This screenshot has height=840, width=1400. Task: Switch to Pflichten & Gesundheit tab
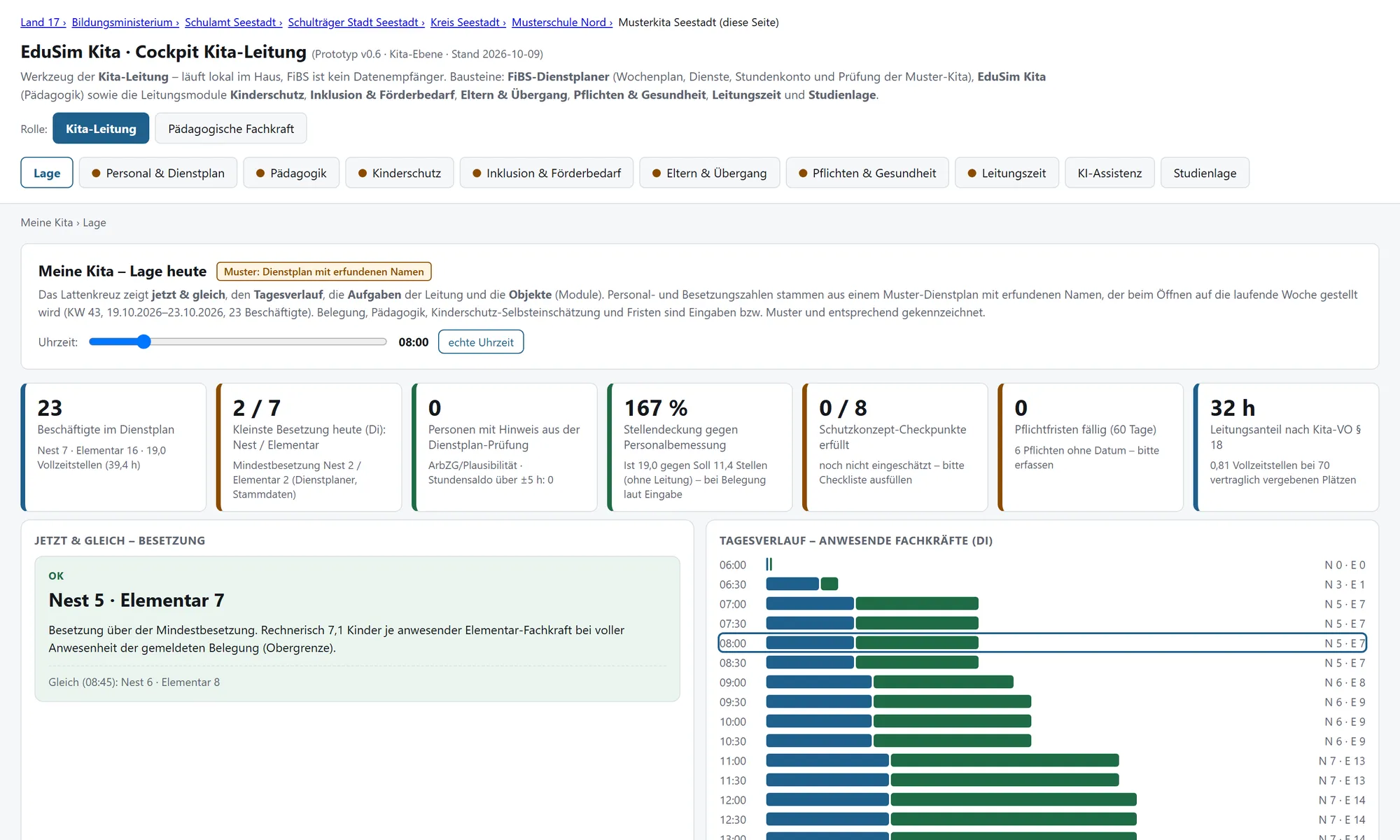coord(867,173)
